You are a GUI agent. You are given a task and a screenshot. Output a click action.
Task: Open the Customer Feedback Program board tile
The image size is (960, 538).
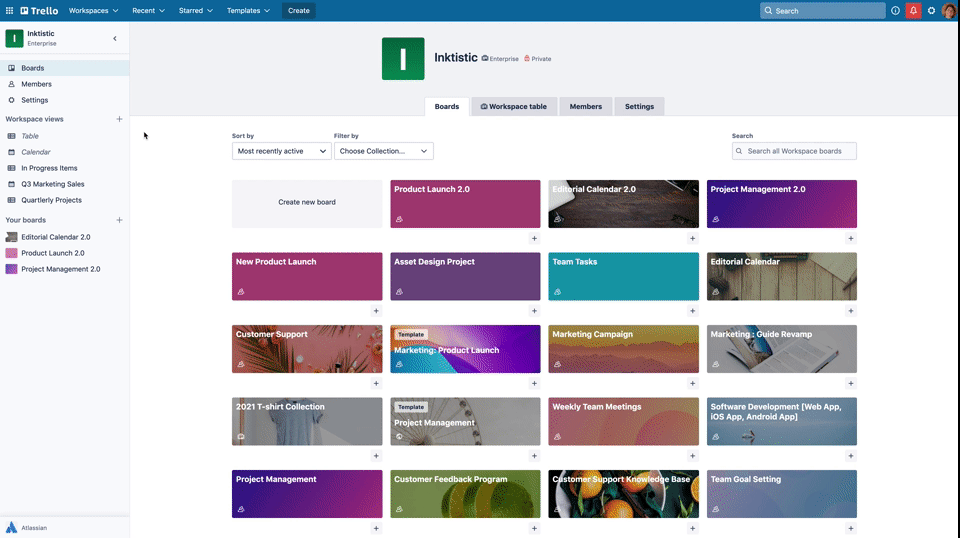coord(465,494)
